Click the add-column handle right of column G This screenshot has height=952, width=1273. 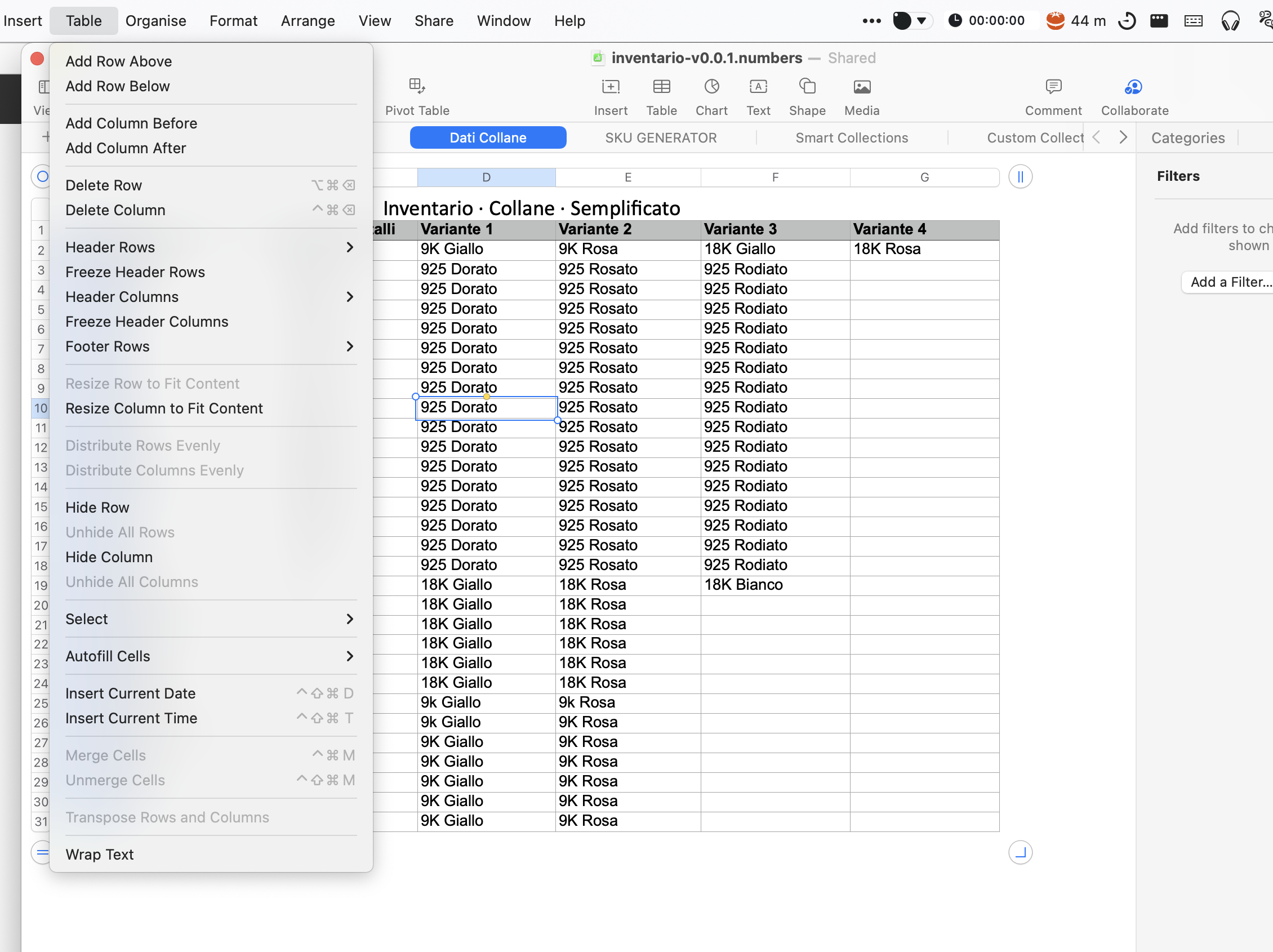tap(1020, 177)
